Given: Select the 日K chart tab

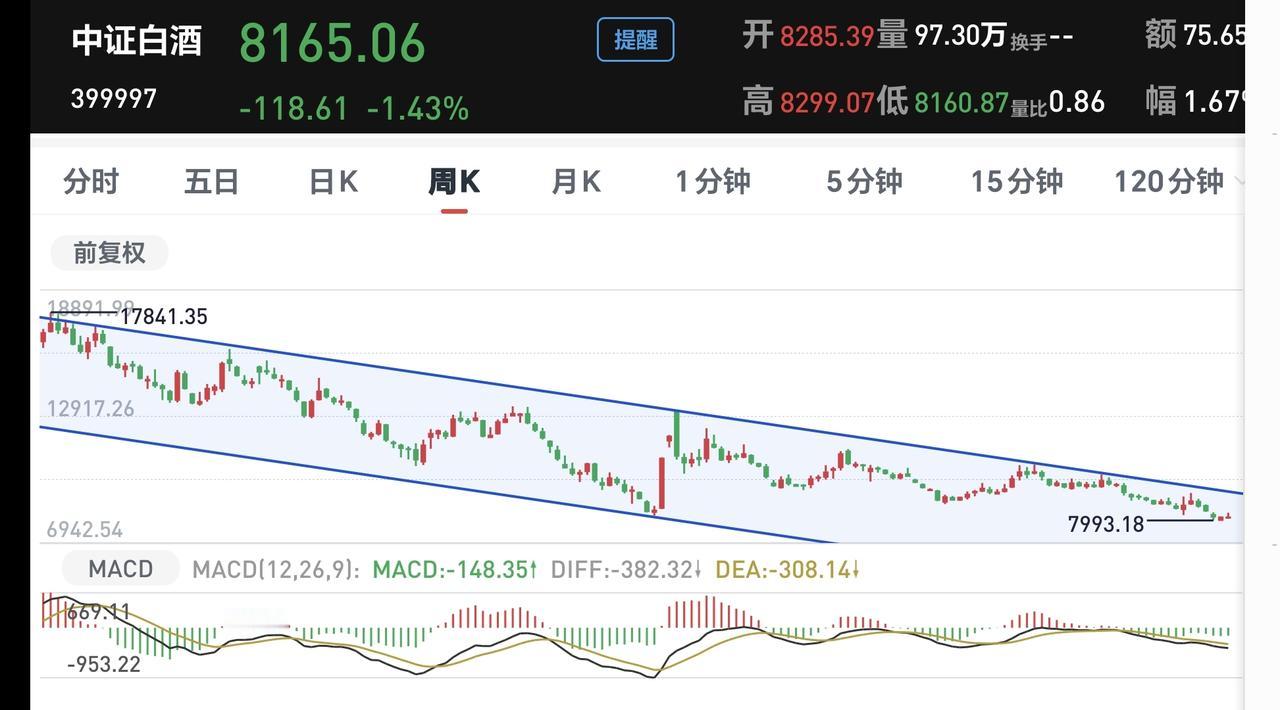Looking at the screenshot, I should click(333, 182).
